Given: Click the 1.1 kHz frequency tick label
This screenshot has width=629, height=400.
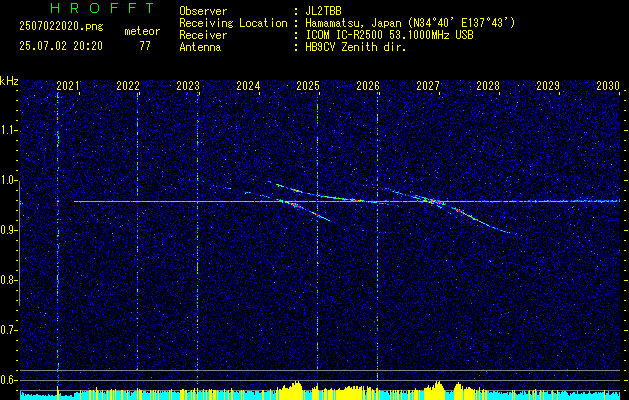Looking at the screenshot, I should (x=8, y=130).
